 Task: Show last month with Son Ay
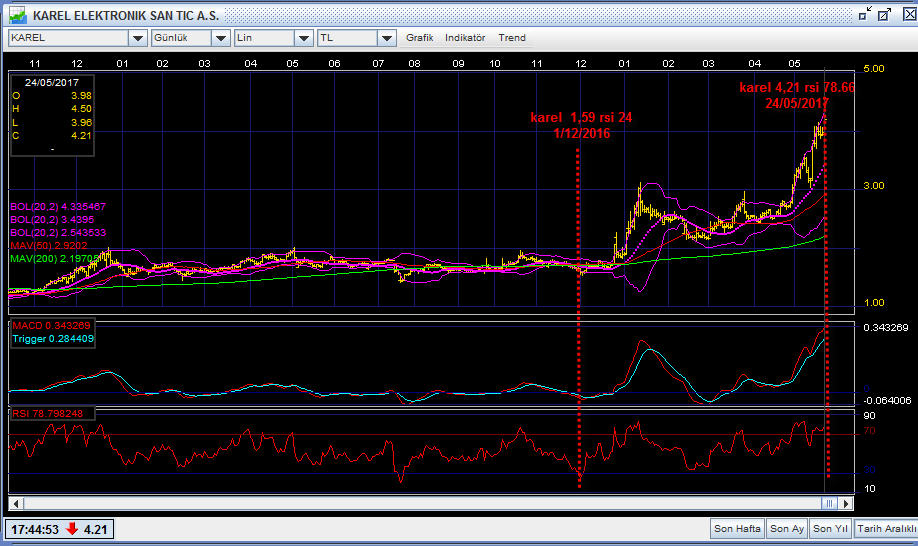pos(787,529)
